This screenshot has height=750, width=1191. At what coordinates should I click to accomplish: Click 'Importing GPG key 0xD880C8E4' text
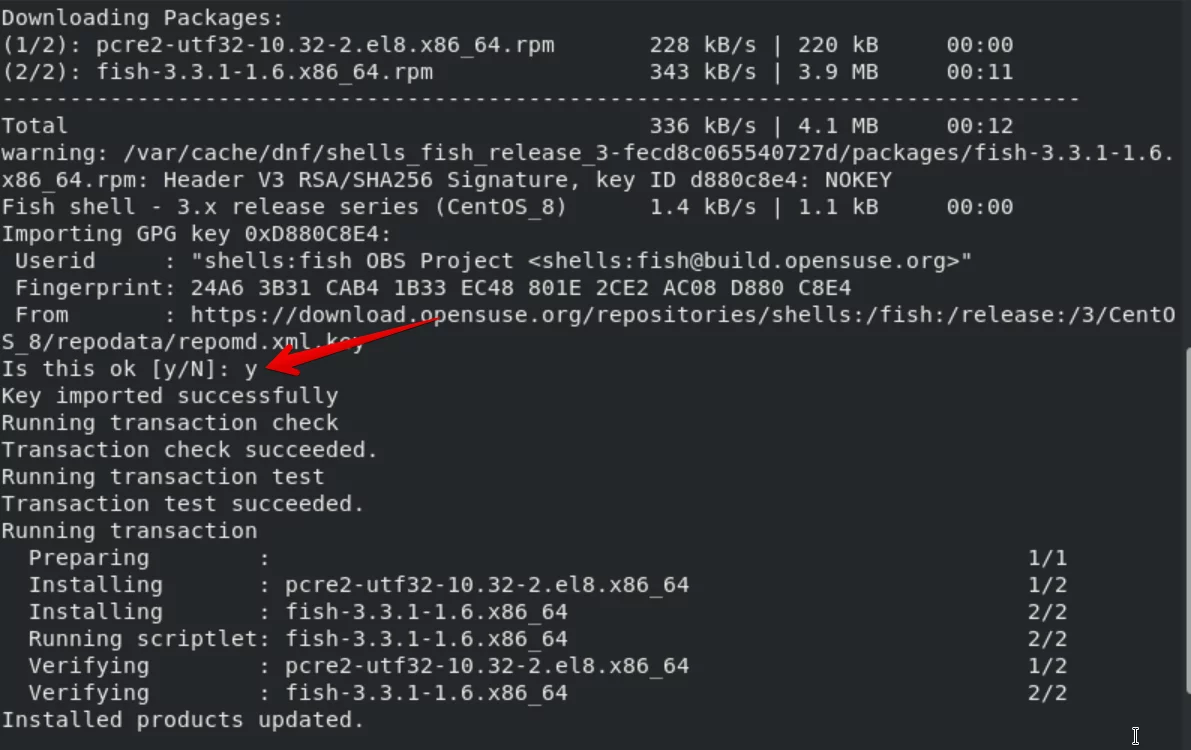(x=196, y=234)
